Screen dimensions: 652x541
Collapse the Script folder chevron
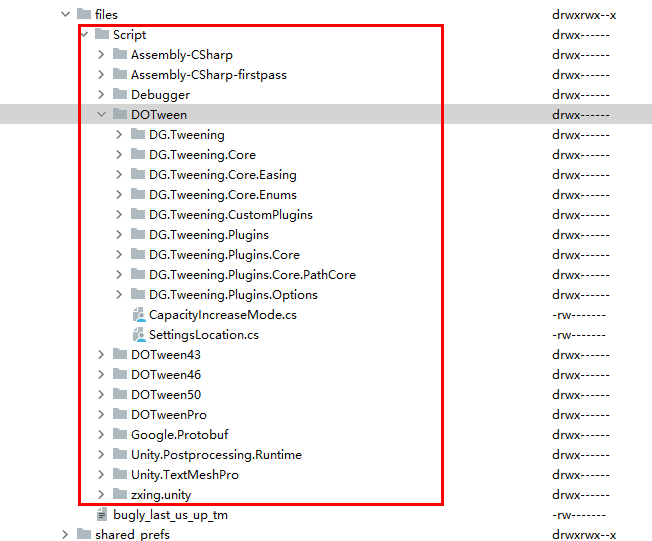coord(85,35)
